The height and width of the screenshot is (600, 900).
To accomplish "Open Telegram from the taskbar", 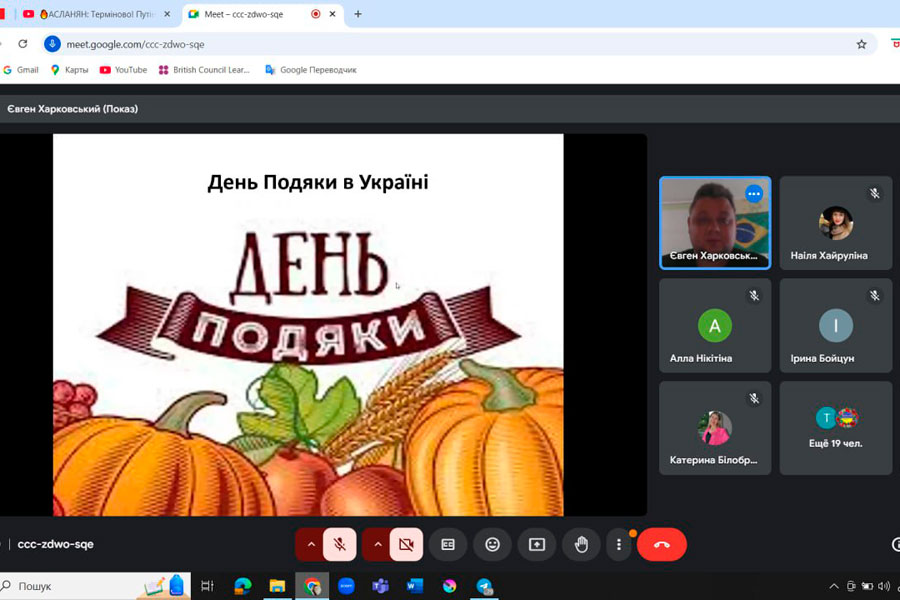I will coord(484,586).
